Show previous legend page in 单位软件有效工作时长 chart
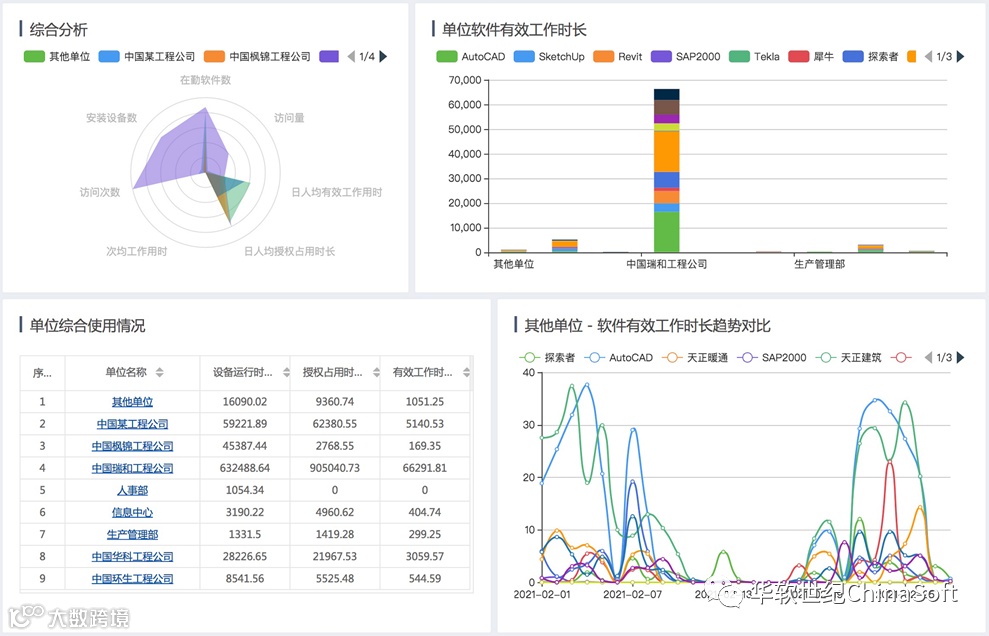The height and width of the screenshot is (636, 989). pyautogui.click(x=928, y=57)
